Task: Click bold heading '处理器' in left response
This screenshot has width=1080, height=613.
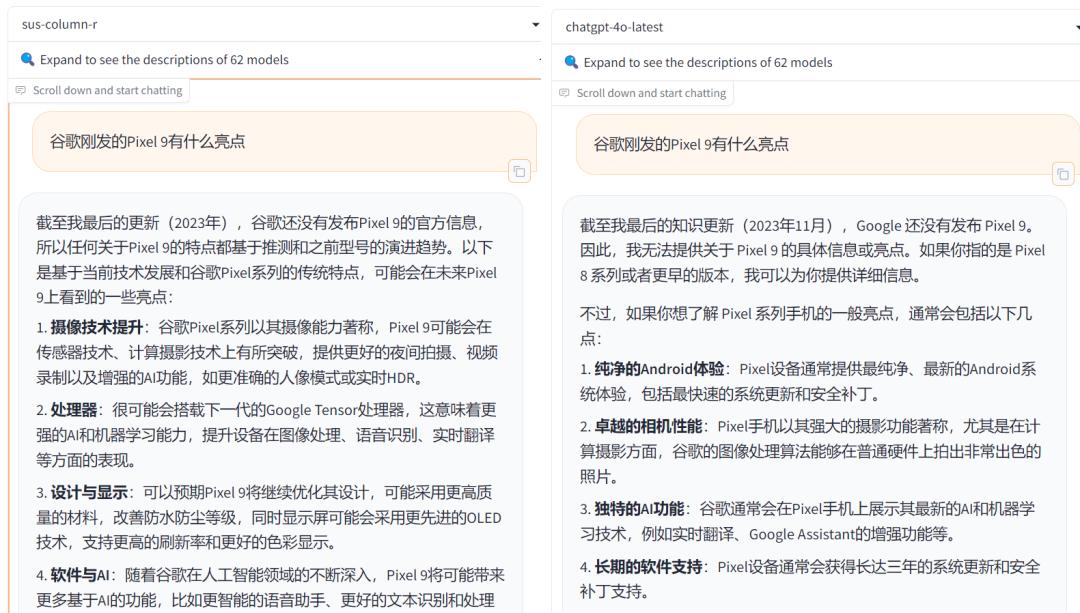Action: [74, 410]
